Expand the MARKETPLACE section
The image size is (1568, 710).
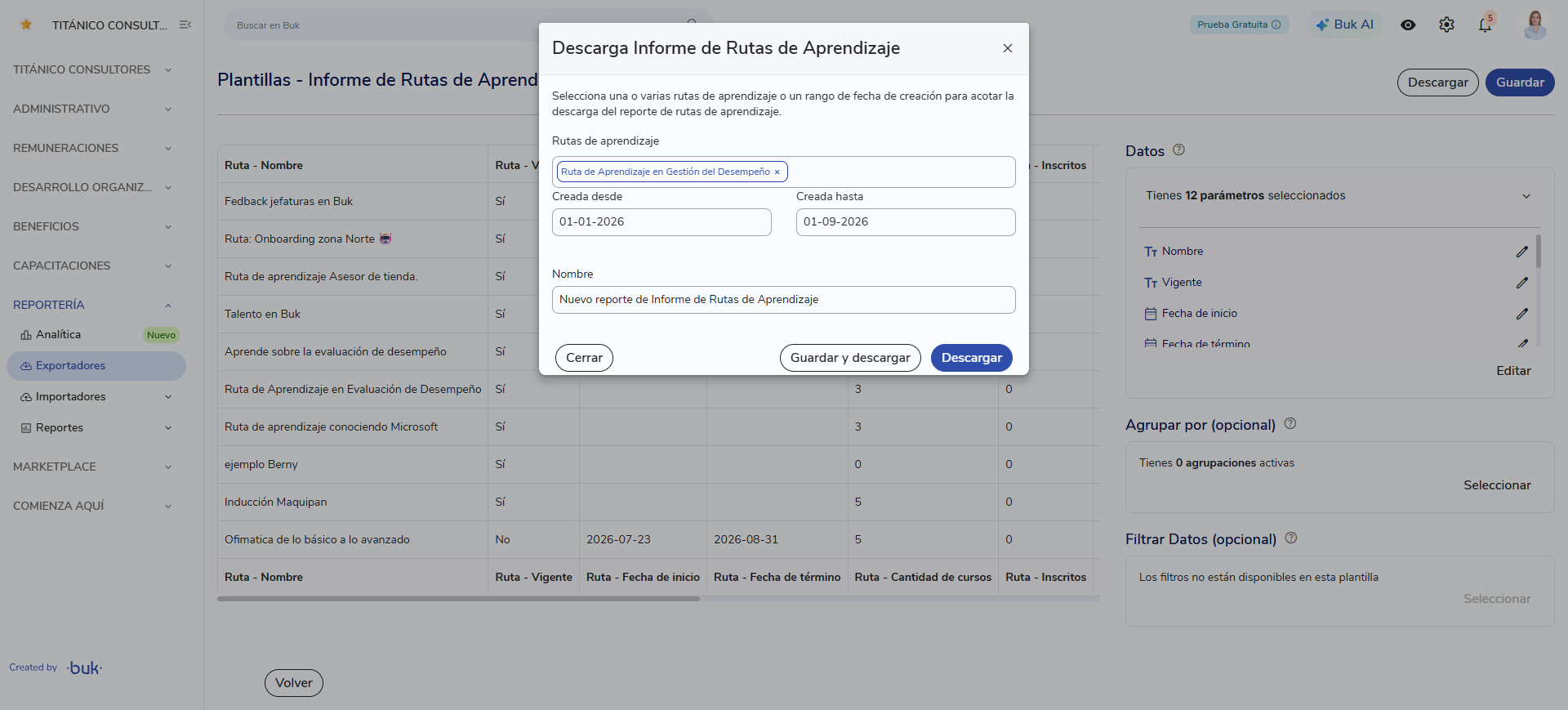pyautogui.click(x=94, y=467)
